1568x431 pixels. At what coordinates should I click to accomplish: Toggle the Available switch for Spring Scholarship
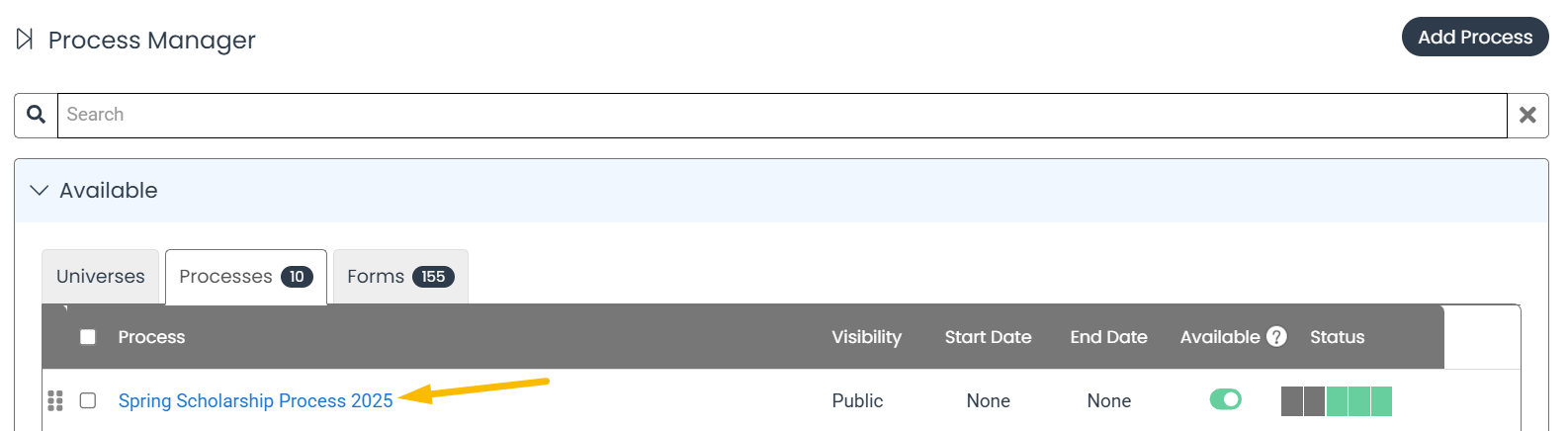click(x=1225, y=399)
